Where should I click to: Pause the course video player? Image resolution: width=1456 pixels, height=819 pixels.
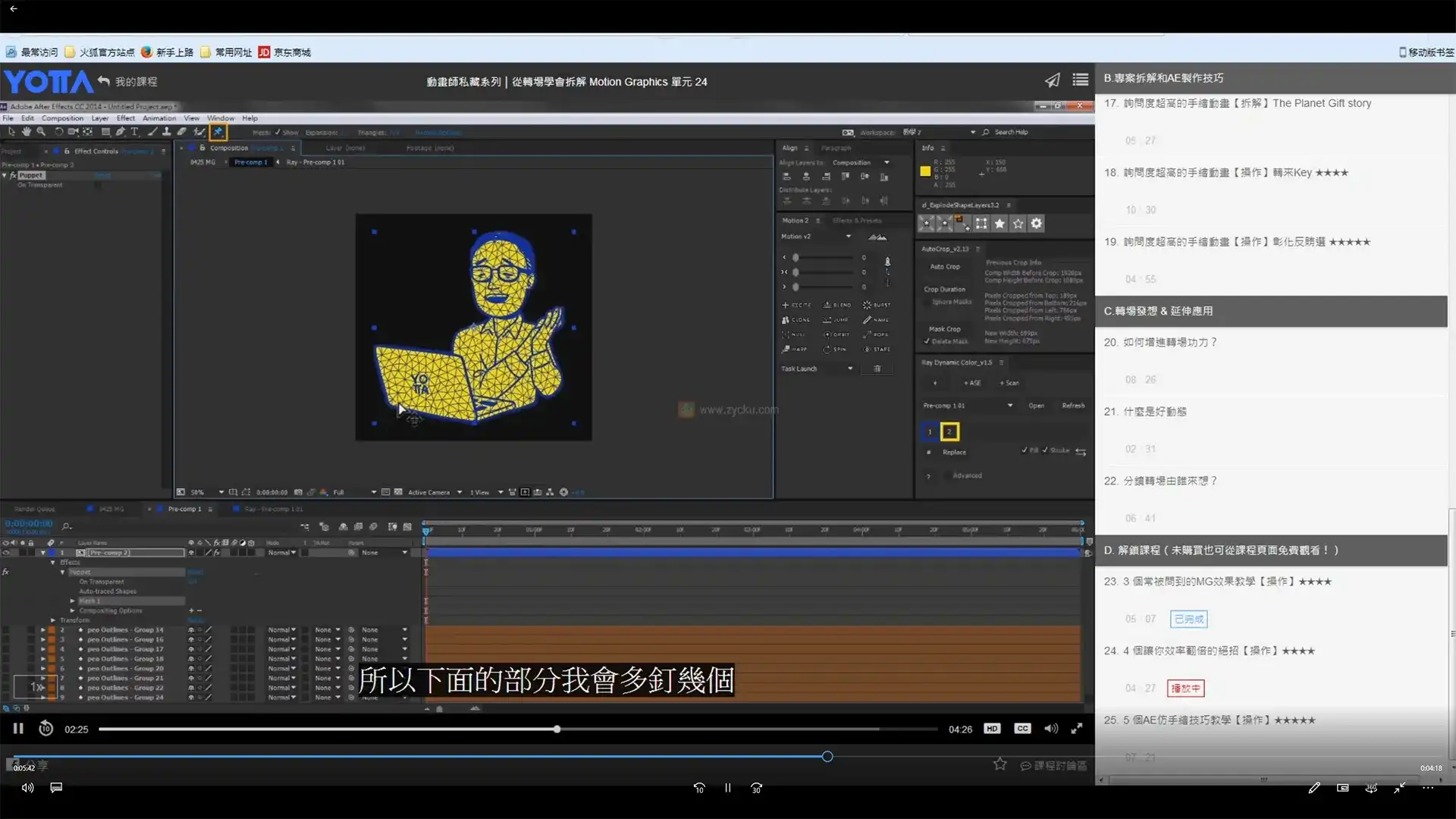coord(18,729)
